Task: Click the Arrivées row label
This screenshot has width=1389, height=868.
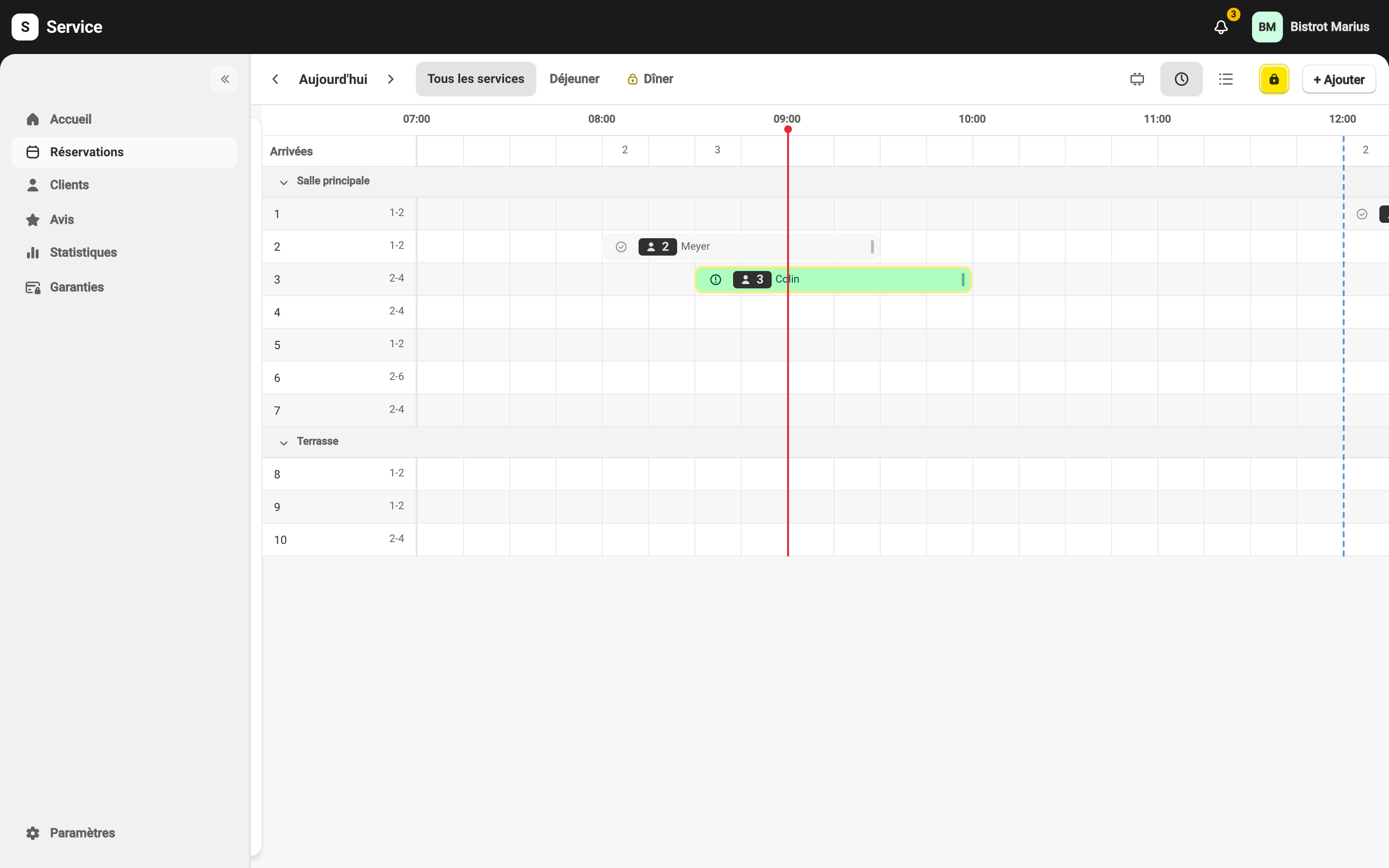Action: pyautogui.click(x=291, y=151)
